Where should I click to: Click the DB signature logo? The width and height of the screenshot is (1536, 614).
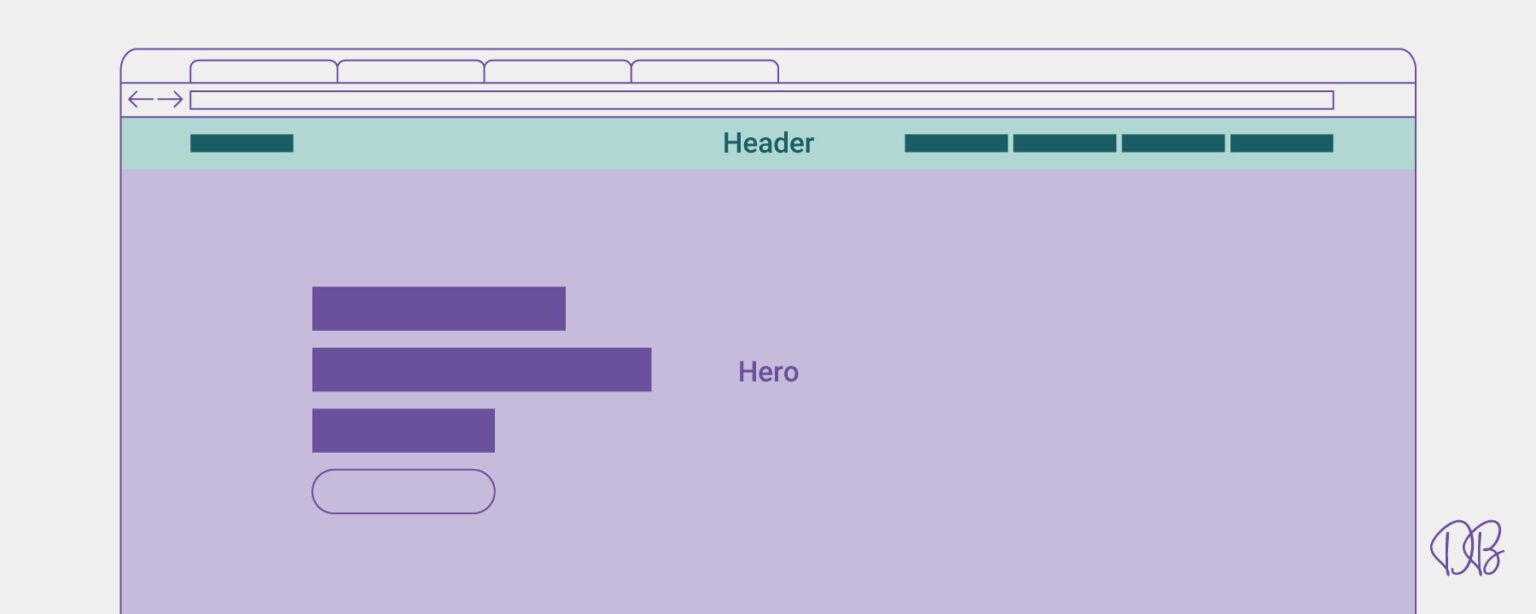tap(1467, 548)
